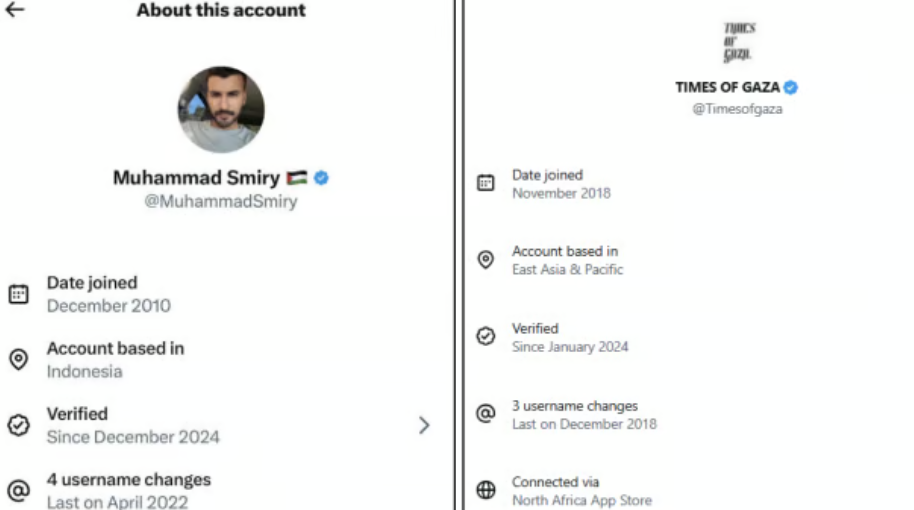This screenshot has height=510, width=914.
Task: Click the @ icon beside 3 username changes
Action: click(486, 414)
